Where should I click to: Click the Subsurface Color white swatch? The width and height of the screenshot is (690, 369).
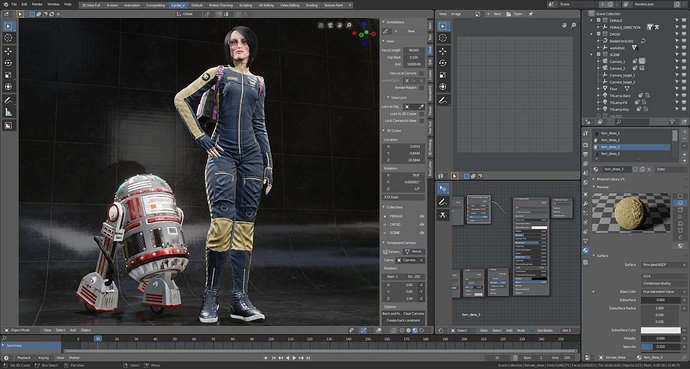pyautogui.click(x=661, y=330)
